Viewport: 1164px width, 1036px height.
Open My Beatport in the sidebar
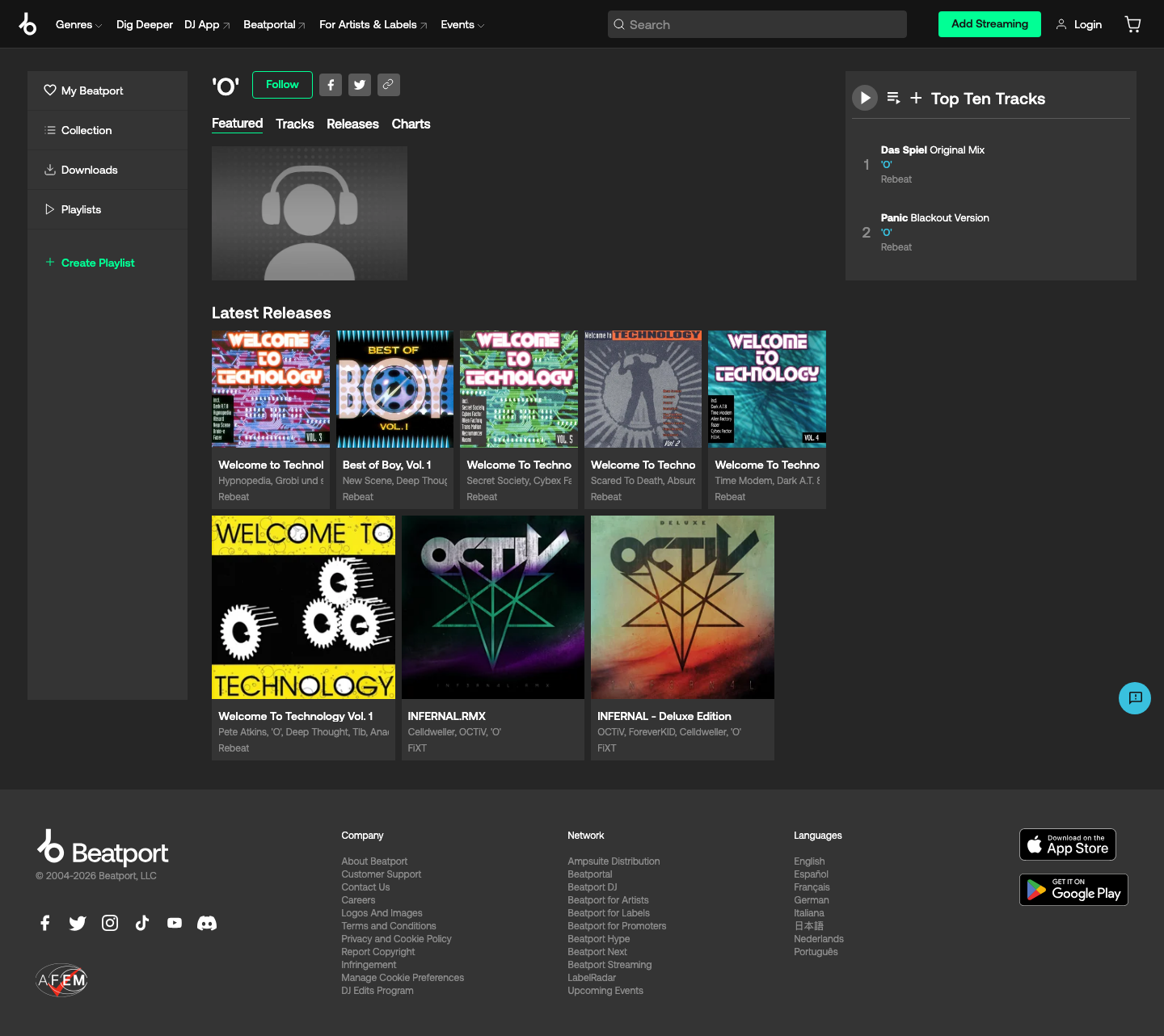coord(108,91)
